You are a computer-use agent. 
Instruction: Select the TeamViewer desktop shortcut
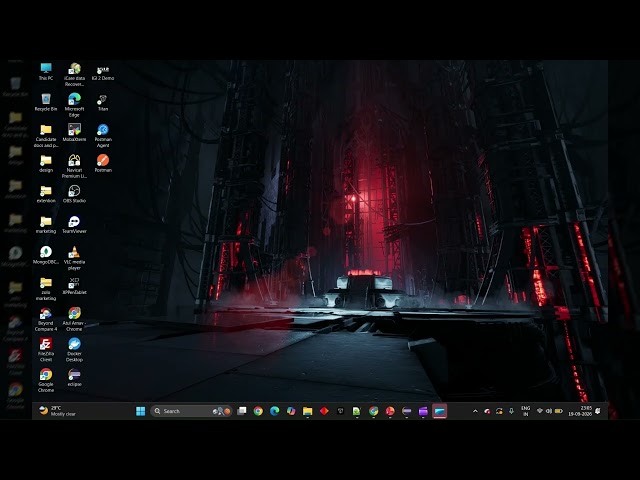(x=74, y=225)
